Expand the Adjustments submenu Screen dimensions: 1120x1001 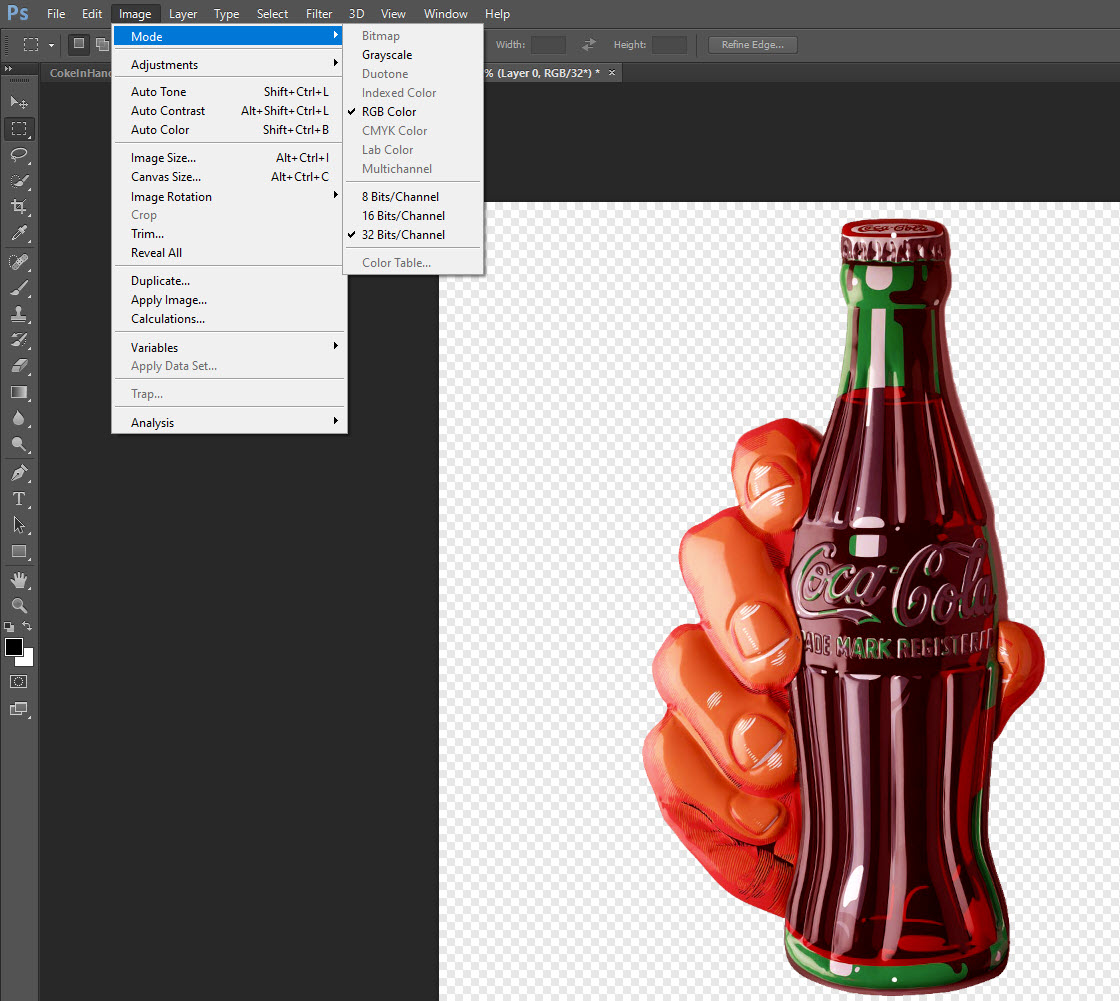[x=165, y=63]
